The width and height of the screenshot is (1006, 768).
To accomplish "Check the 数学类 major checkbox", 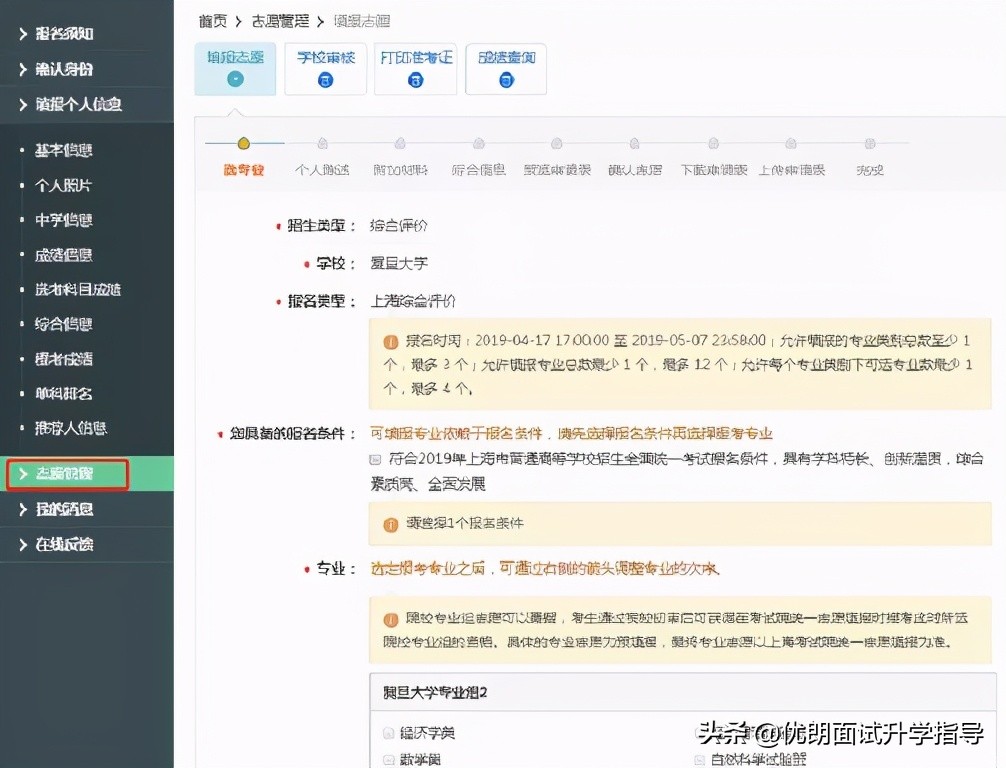I will [x=388, y=760].
